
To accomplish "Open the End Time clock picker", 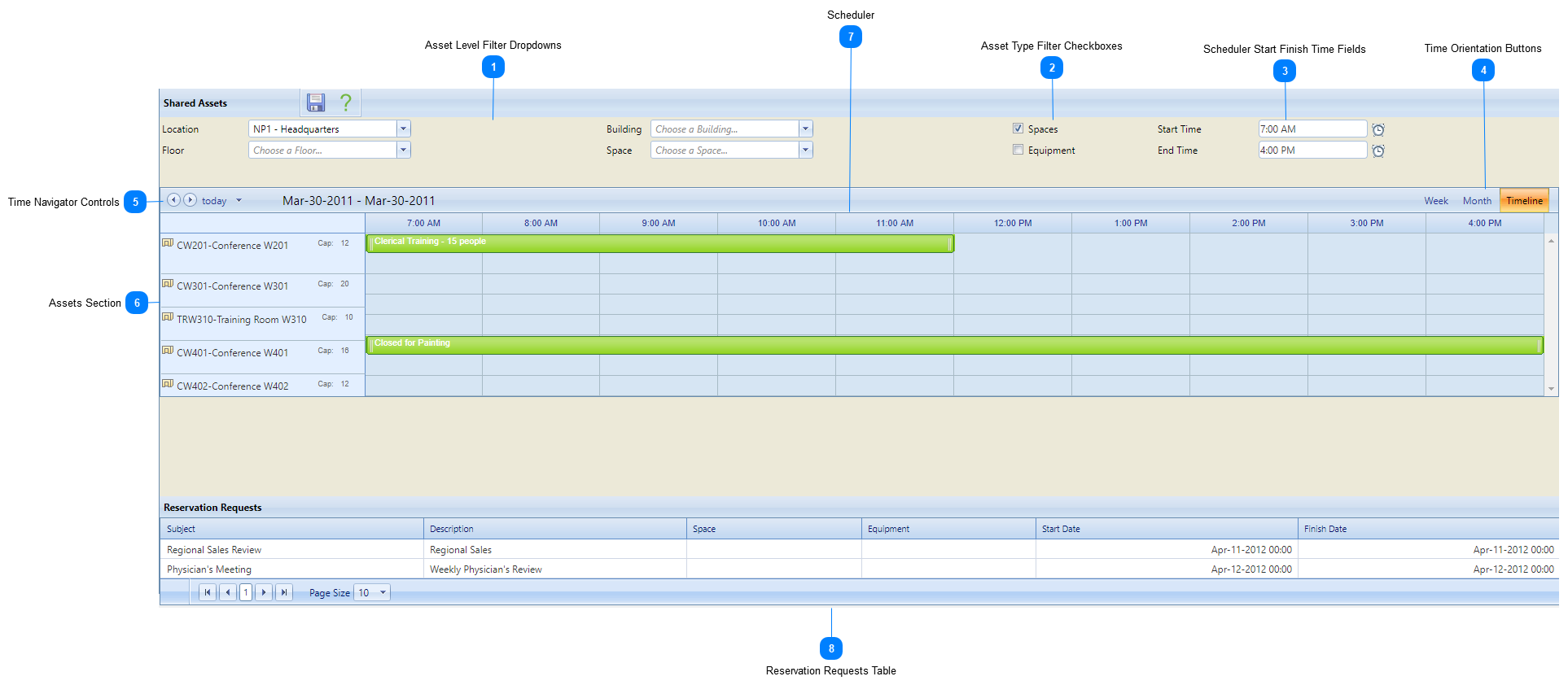I will 1378,151.
